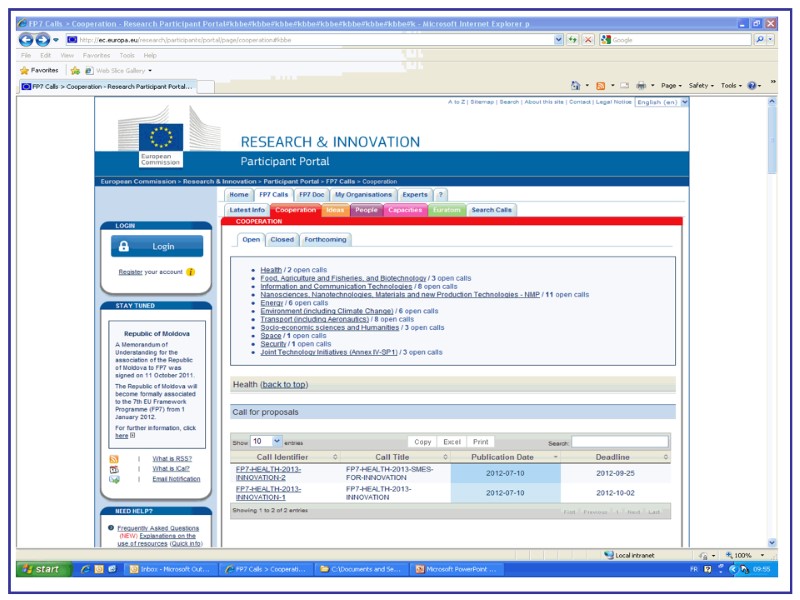
Task: Open the Search Calls tab
Action: 491,210
